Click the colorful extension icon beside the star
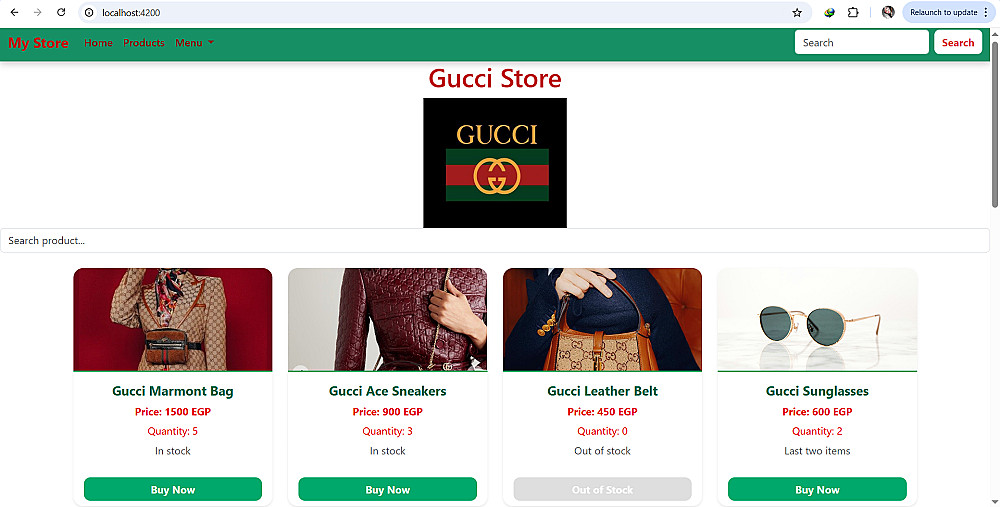This screenshot has width=1000, height=507. tap(829, 12)
